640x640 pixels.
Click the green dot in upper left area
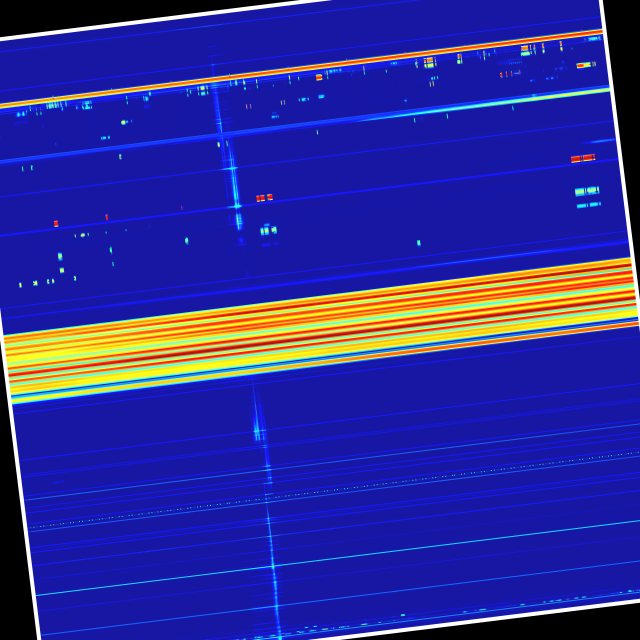pyautogui.click(x=124, y=122)
